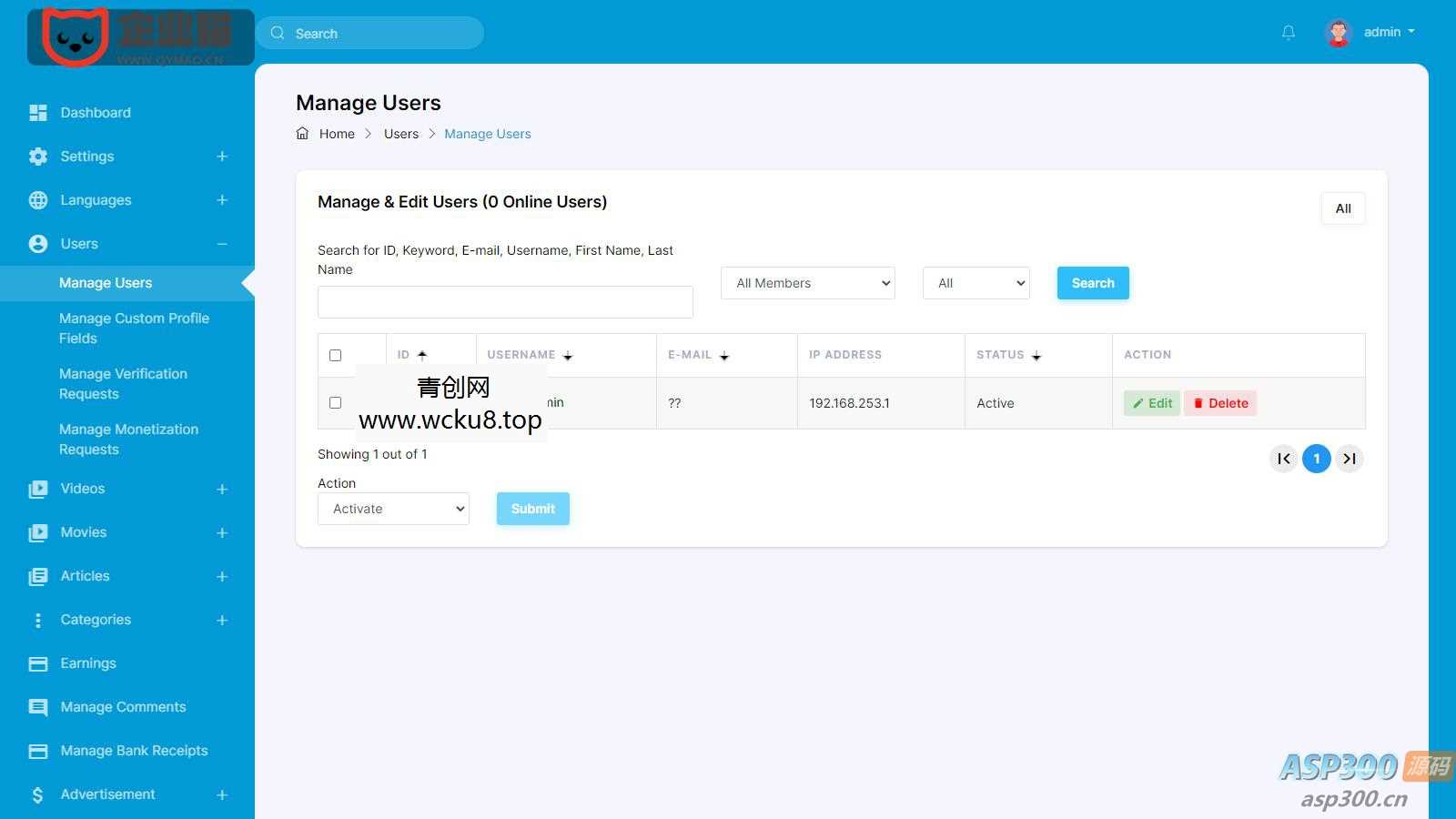This screenshot has height=819, width=1456.
Task: Open the All Members filter dropdown
Action: (806, 283)
